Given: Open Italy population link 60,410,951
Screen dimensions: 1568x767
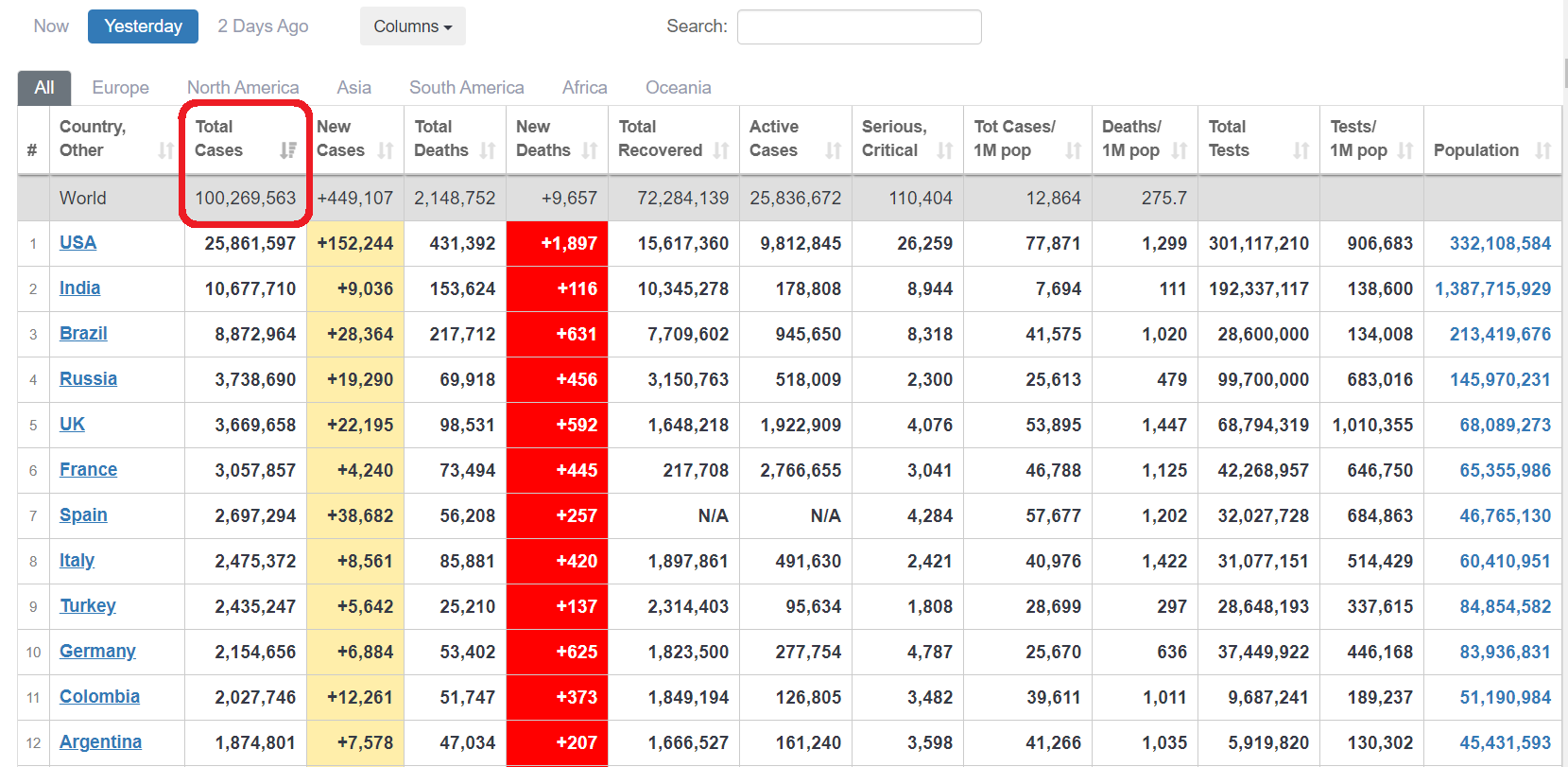Looking at the screenshot, I should (1505, 561).
